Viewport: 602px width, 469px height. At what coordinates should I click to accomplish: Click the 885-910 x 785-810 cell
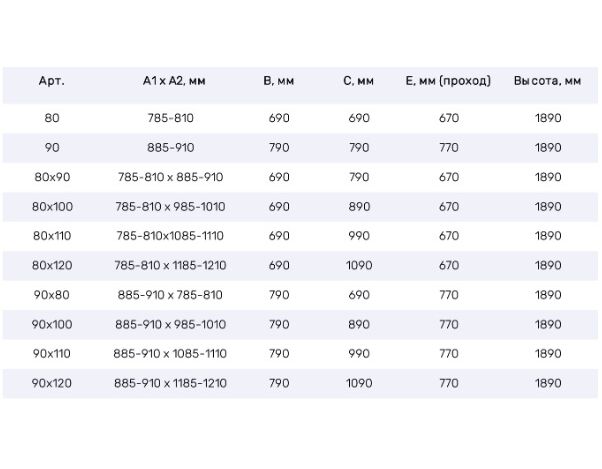pos(170,295)
